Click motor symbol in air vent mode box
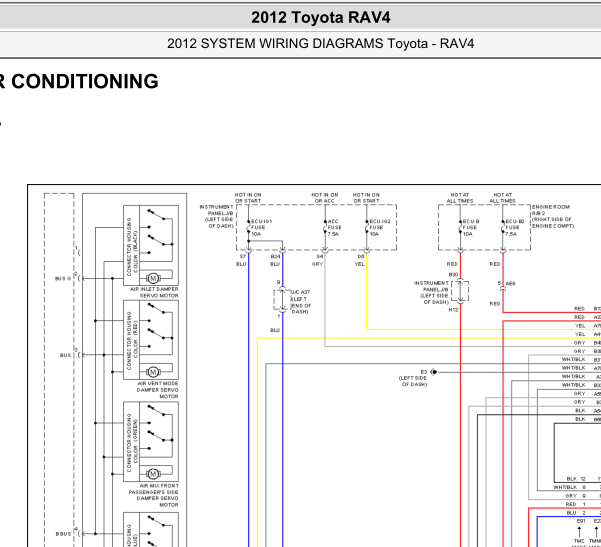 (153, 372)
